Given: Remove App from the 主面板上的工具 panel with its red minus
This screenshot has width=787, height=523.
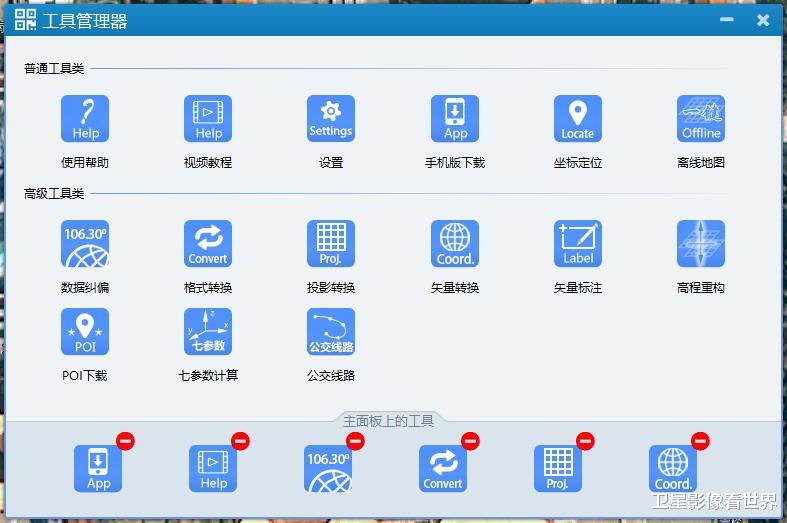Looking at the screenshot, I should click(125, 441).
